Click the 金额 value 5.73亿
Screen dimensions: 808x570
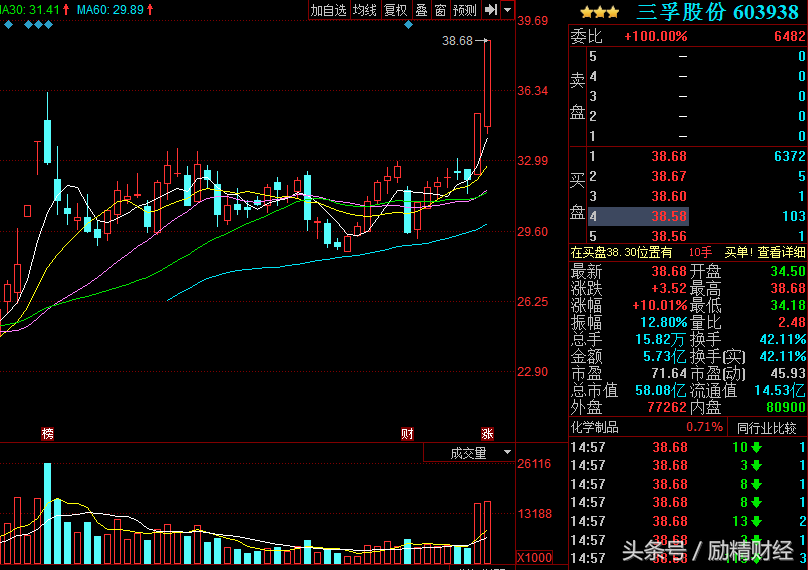664,356
